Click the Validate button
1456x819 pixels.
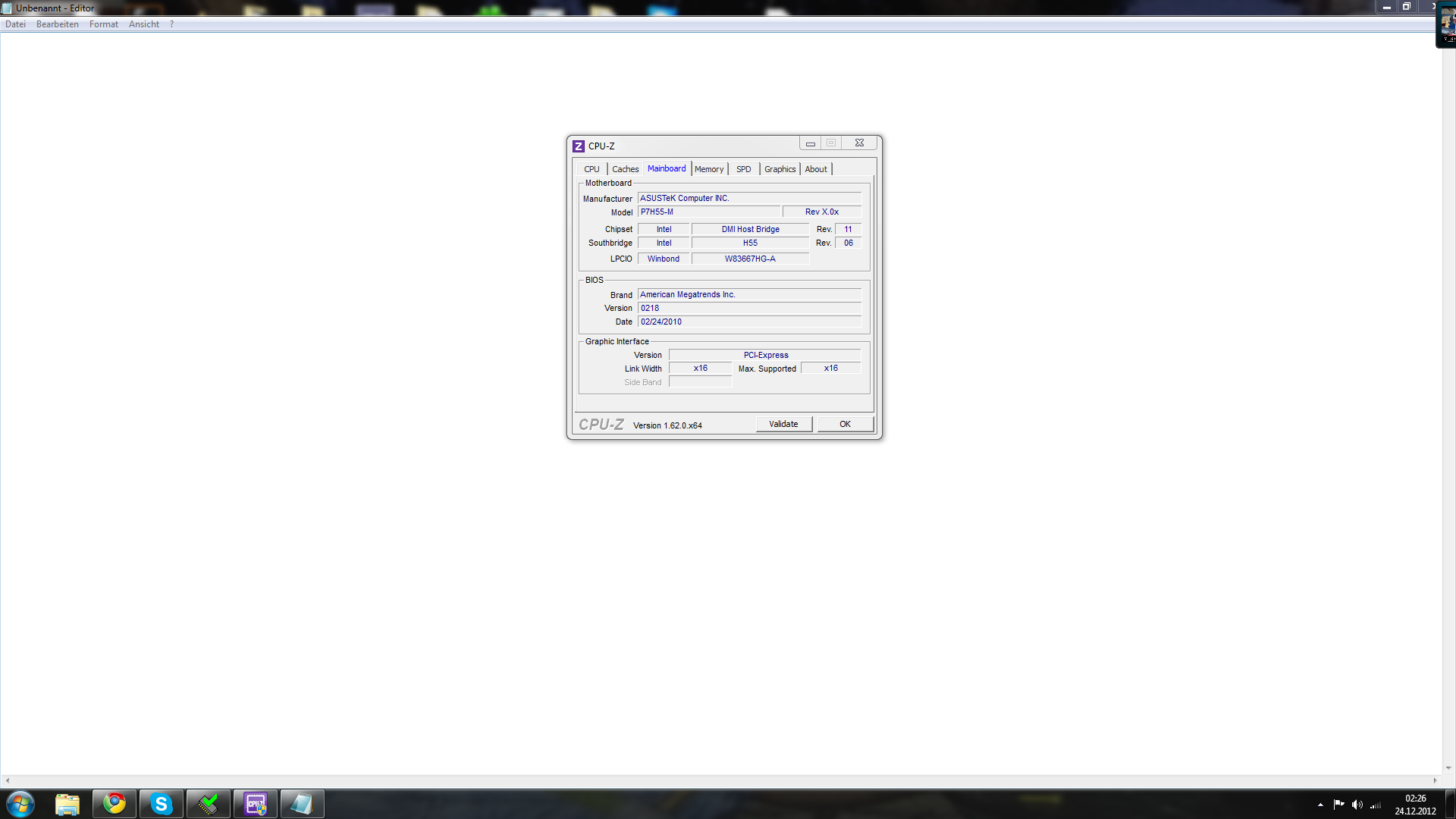pyautogui.click(x=783, y=424)
